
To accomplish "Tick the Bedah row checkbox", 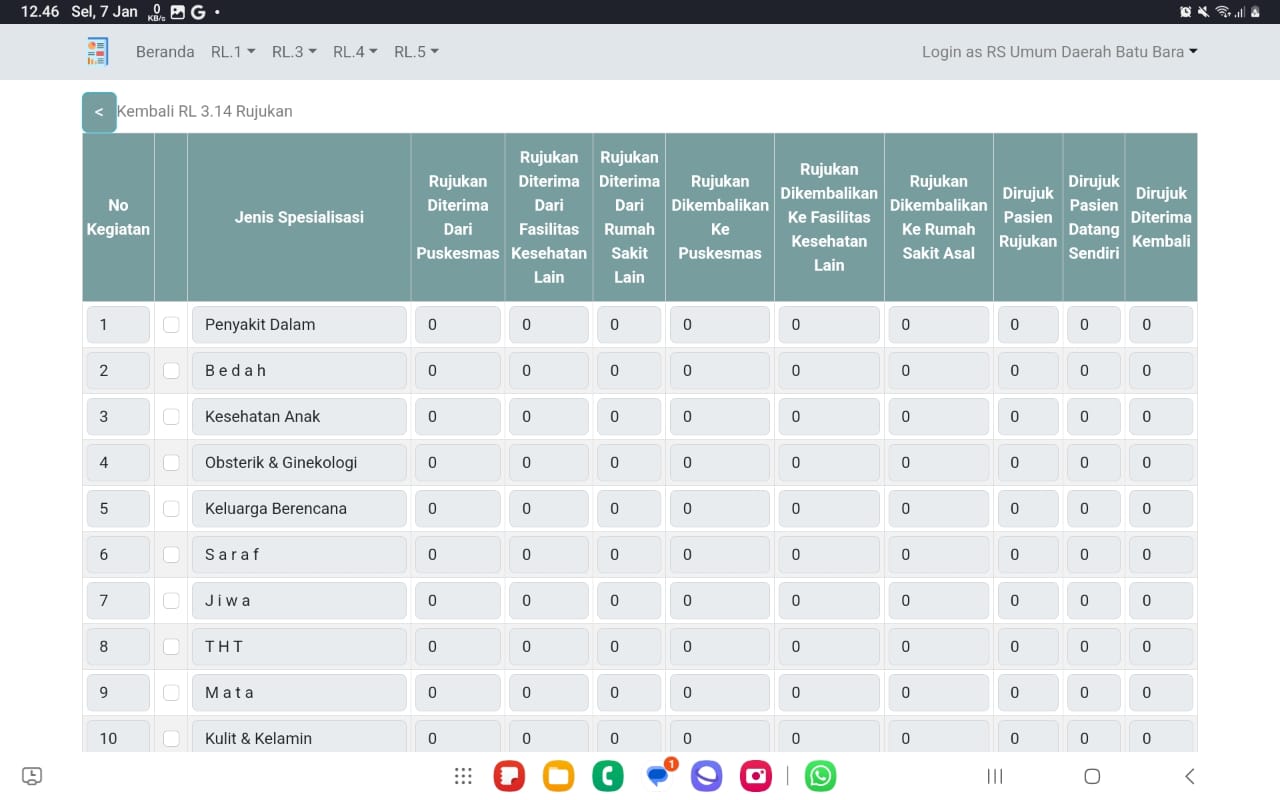I will point(171,370).
